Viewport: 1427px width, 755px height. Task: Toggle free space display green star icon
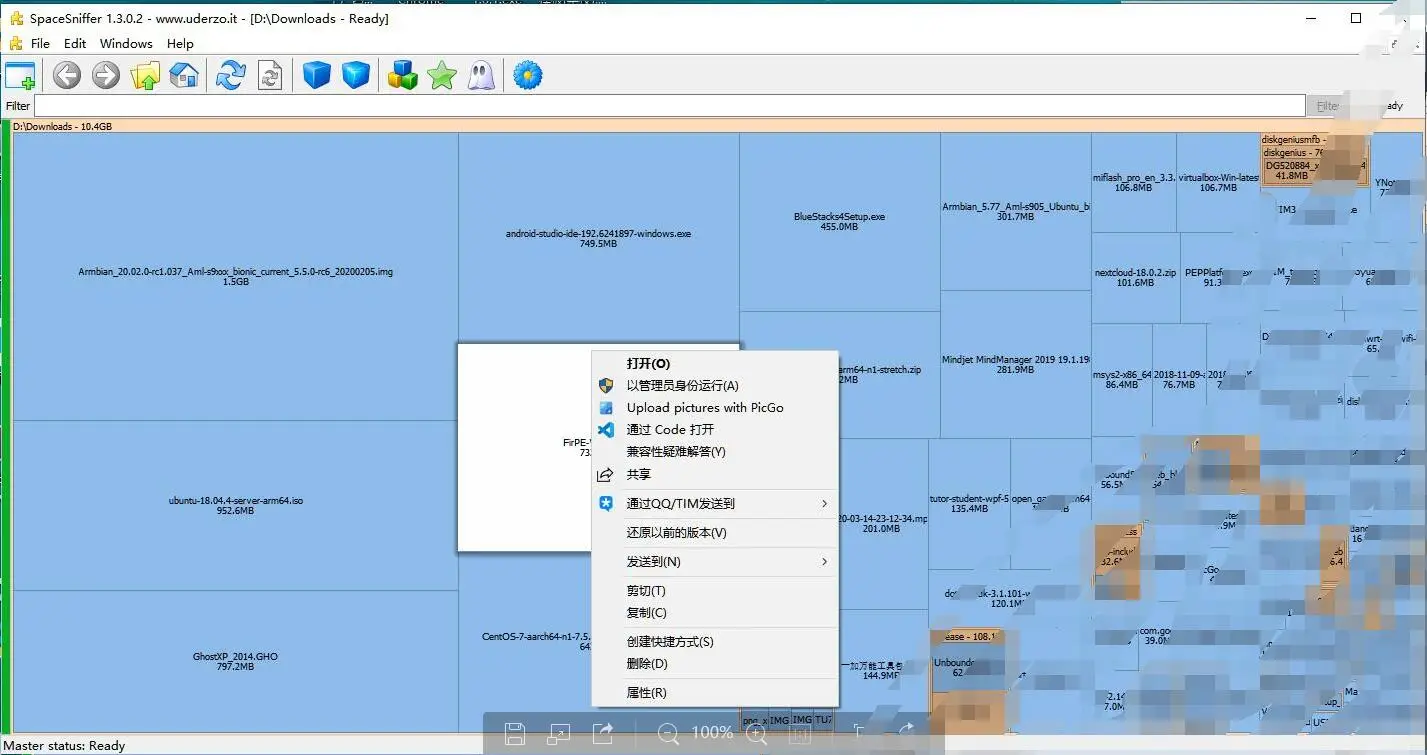(442, 75)
